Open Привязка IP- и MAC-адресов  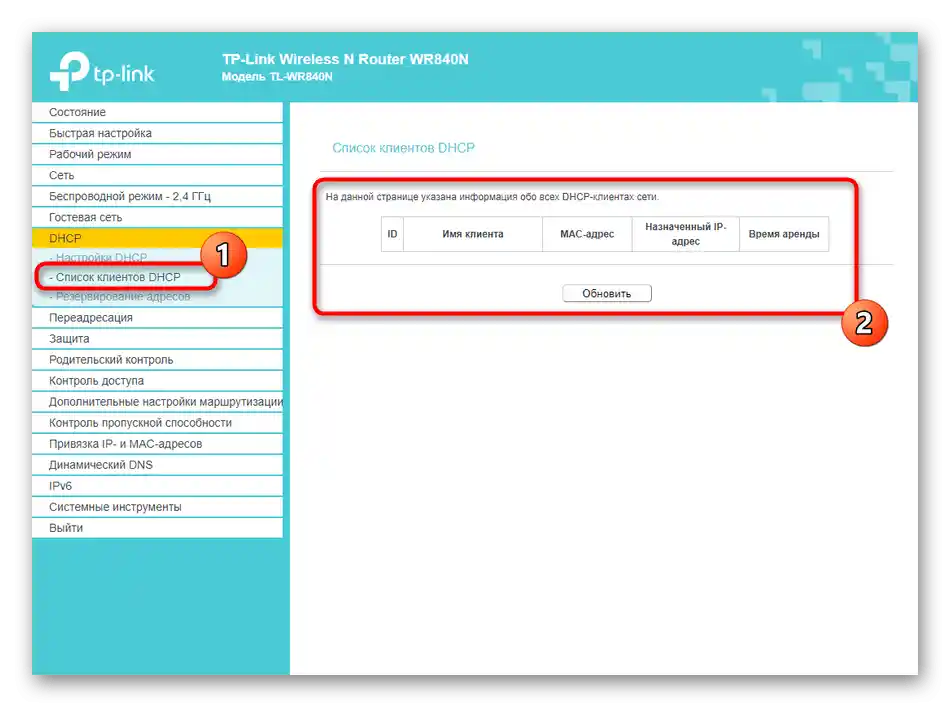(158, 443)
